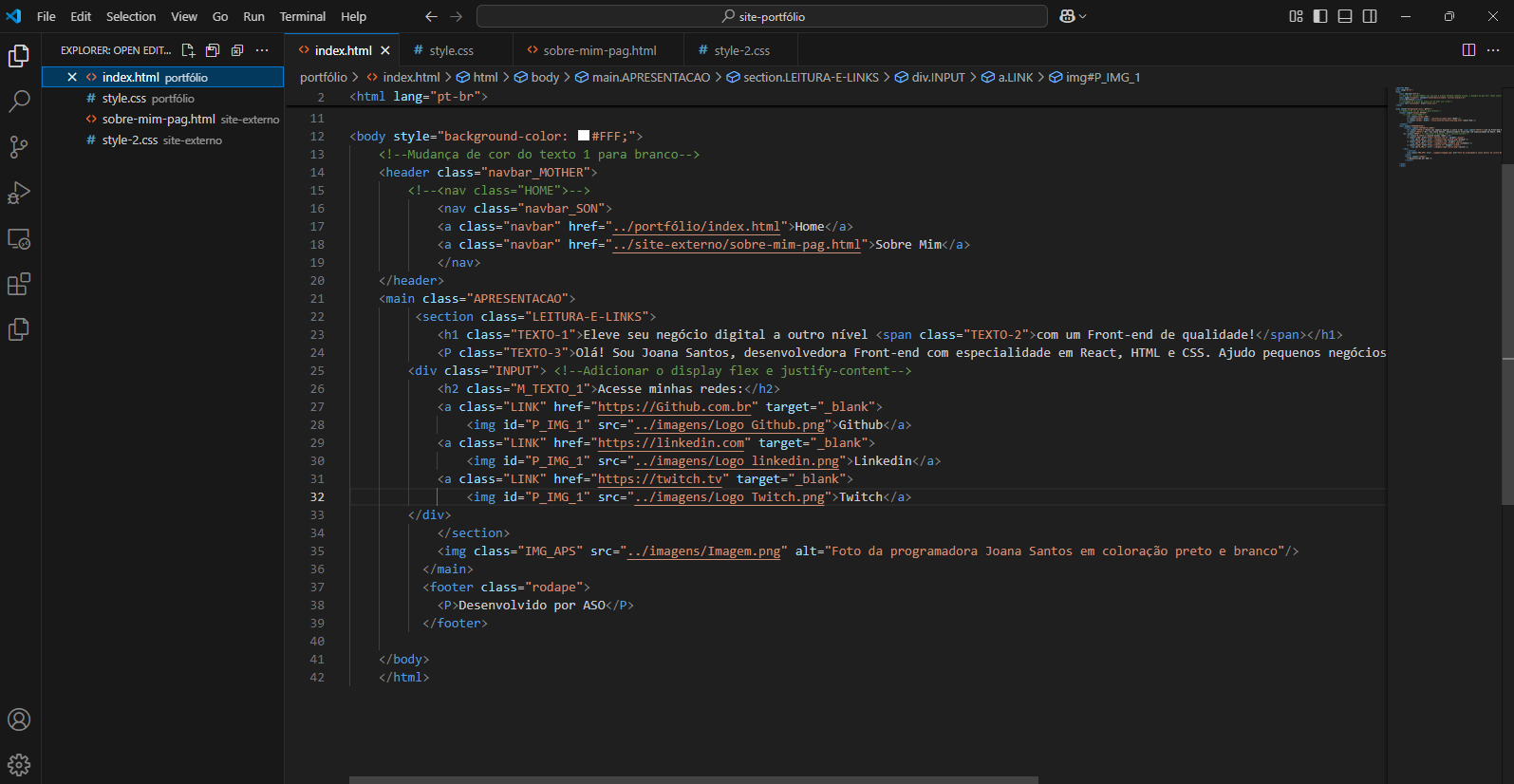This screenshot has width=1514, height=784.
Task: Click the site-portfólio command center search box
Action: pyautogui.click(x=761, y=16)
